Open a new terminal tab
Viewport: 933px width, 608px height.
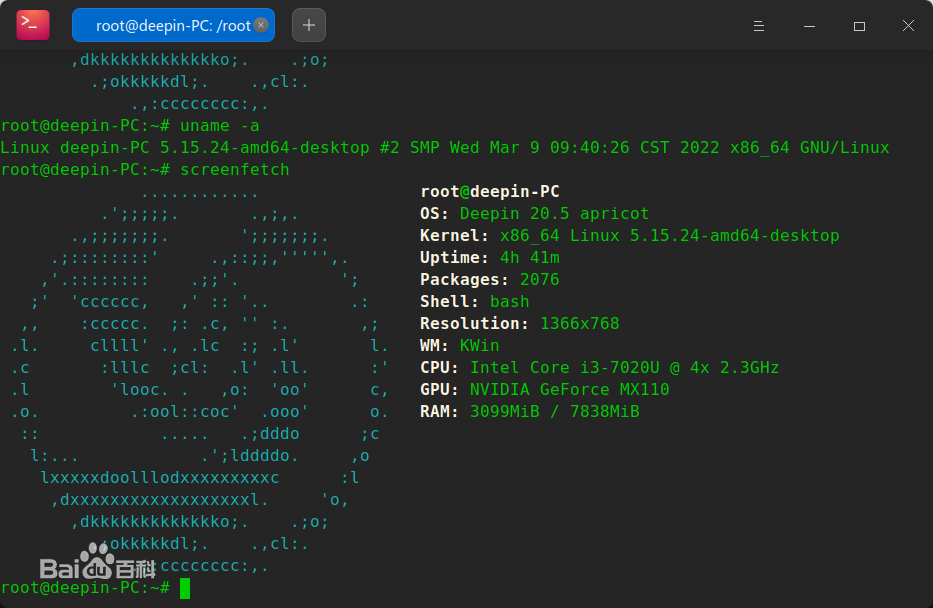tap(308, 25)
